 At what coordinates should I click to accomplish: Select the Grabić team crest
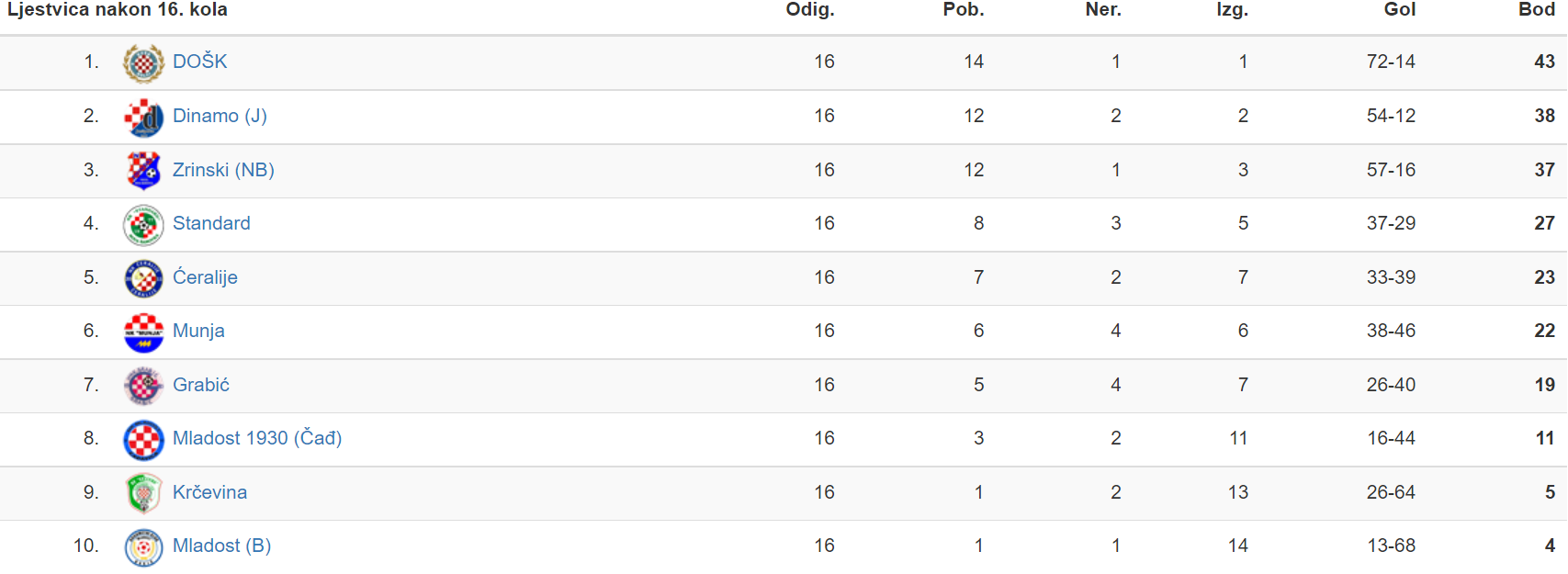tap(143, 386)
